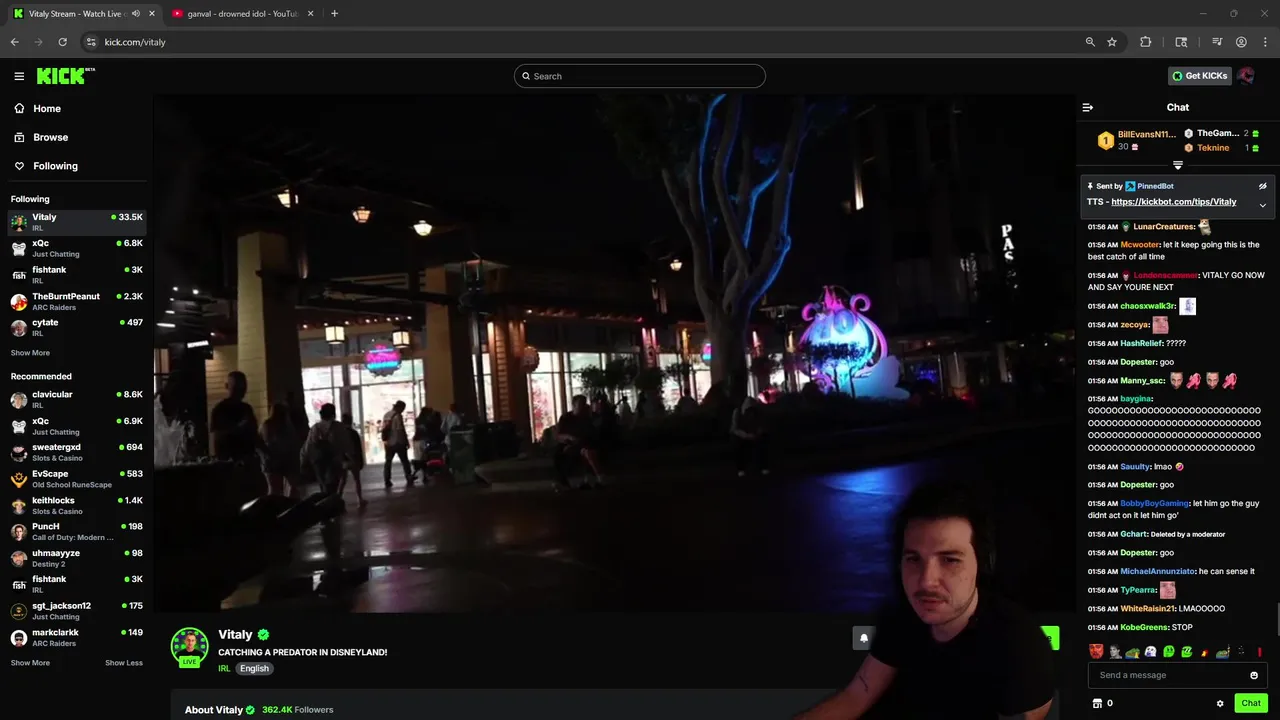The width and height of the screenshot is (1280, 720).
Task: Go back in browser
Action: point(14,42)
